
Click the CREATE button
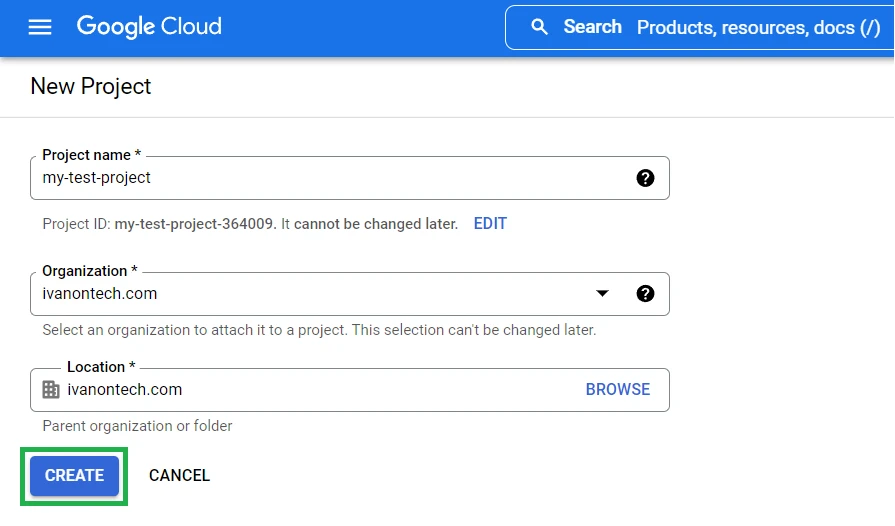point(74,476)
